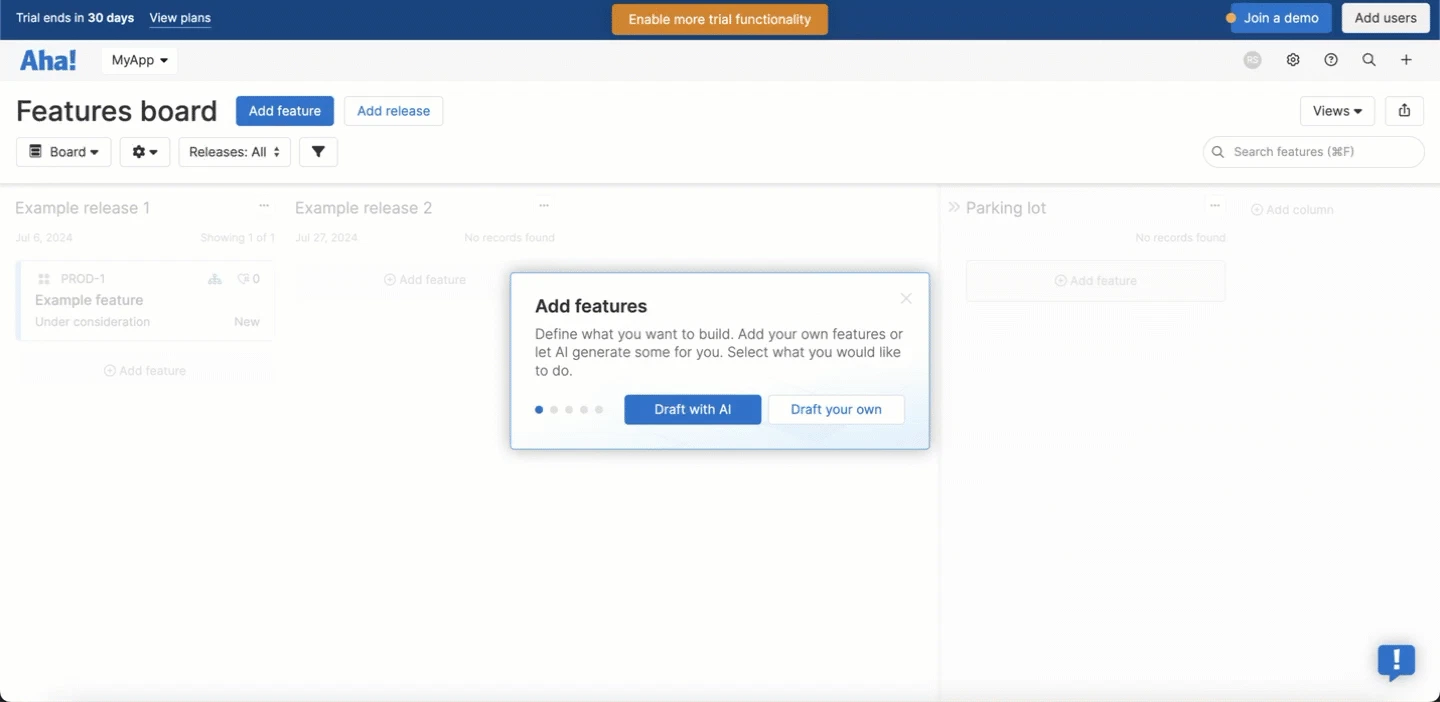Image resolution: width=1440 pixels, height=702 pixels.
Task: Click the blue Add feature button
Action: 285,111
